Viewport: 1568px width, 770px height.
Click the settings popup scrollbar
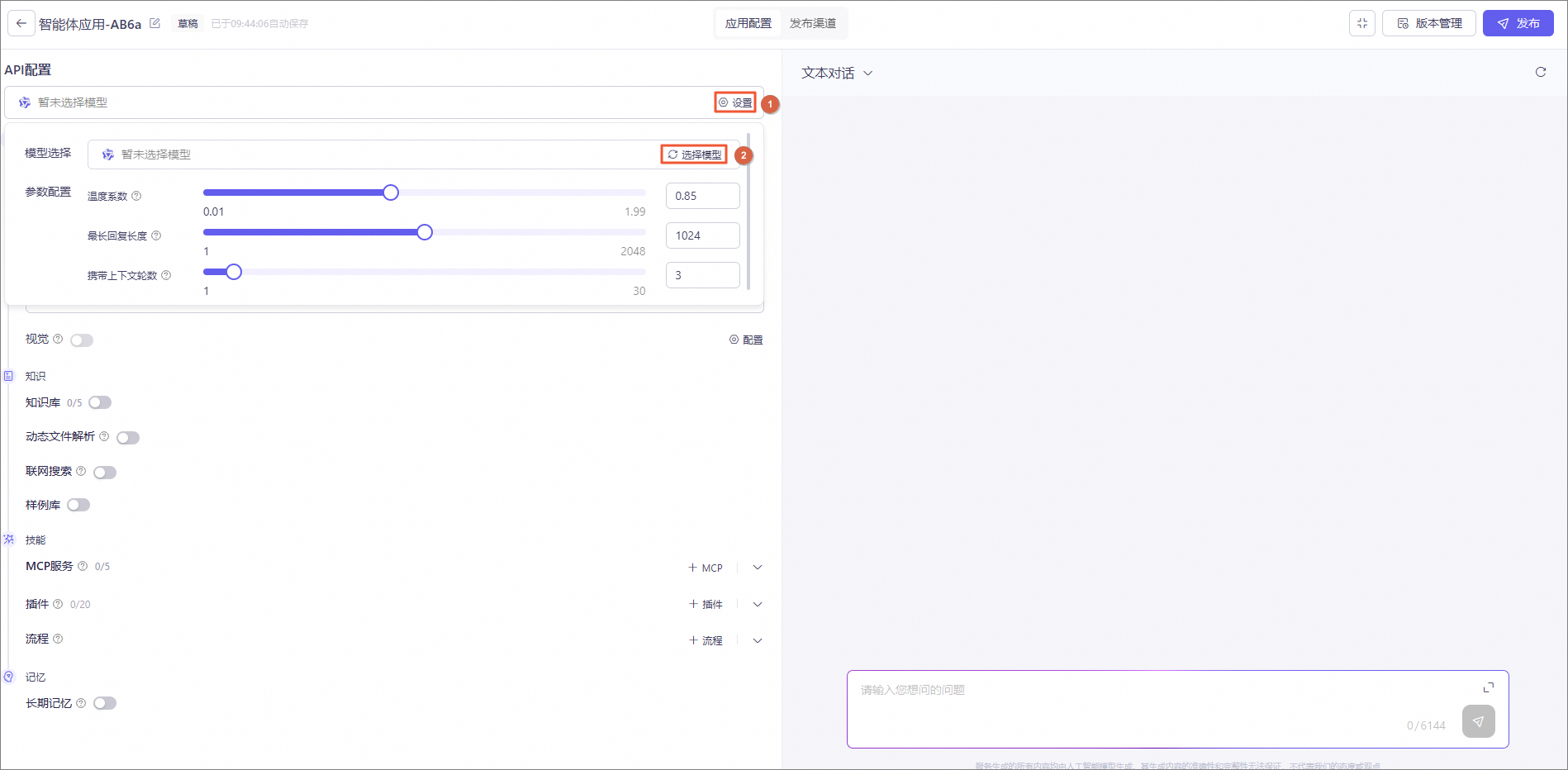(x=748, y=211)
